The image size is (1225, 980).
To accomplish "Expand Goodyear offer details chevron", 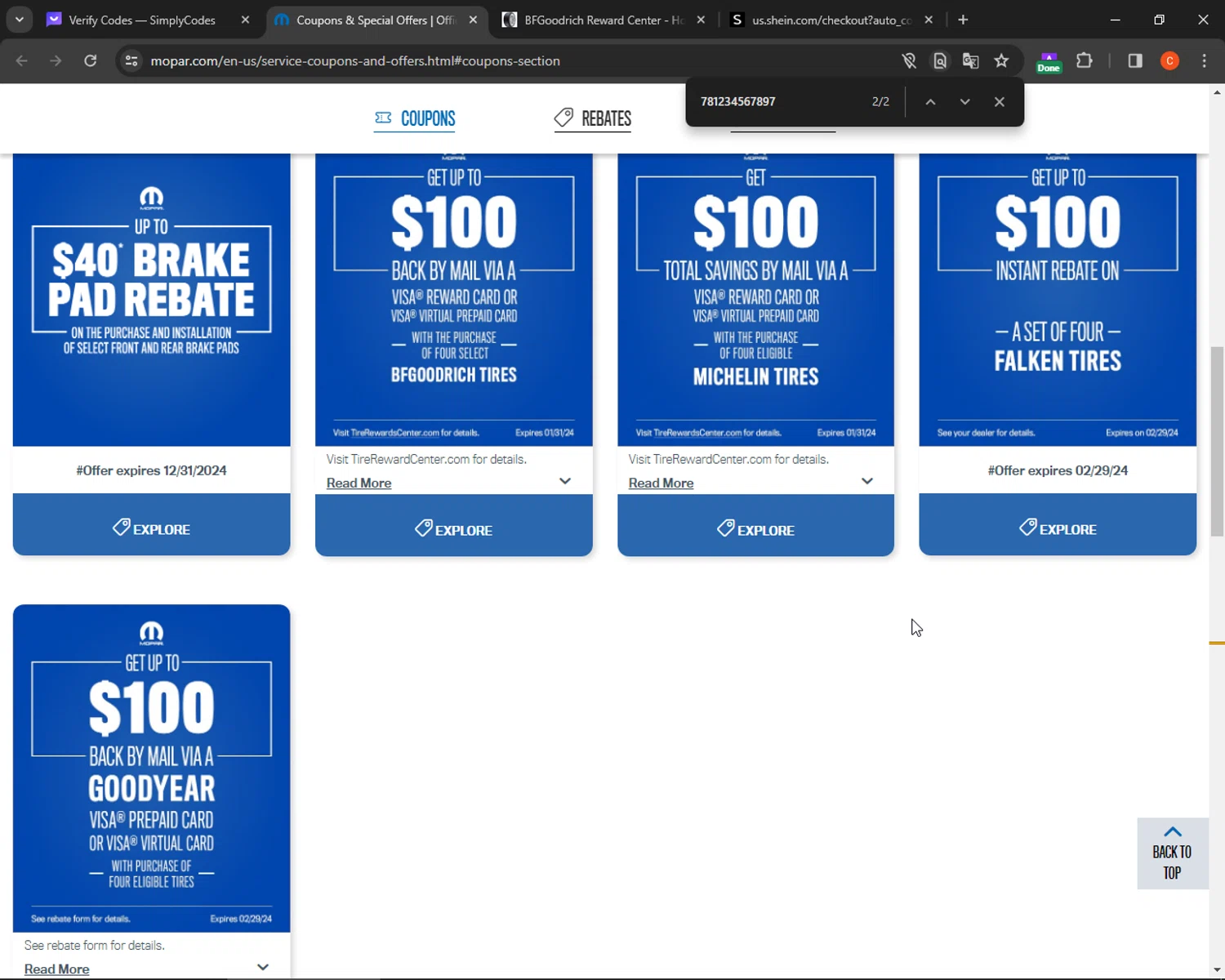I will (263, 967).
